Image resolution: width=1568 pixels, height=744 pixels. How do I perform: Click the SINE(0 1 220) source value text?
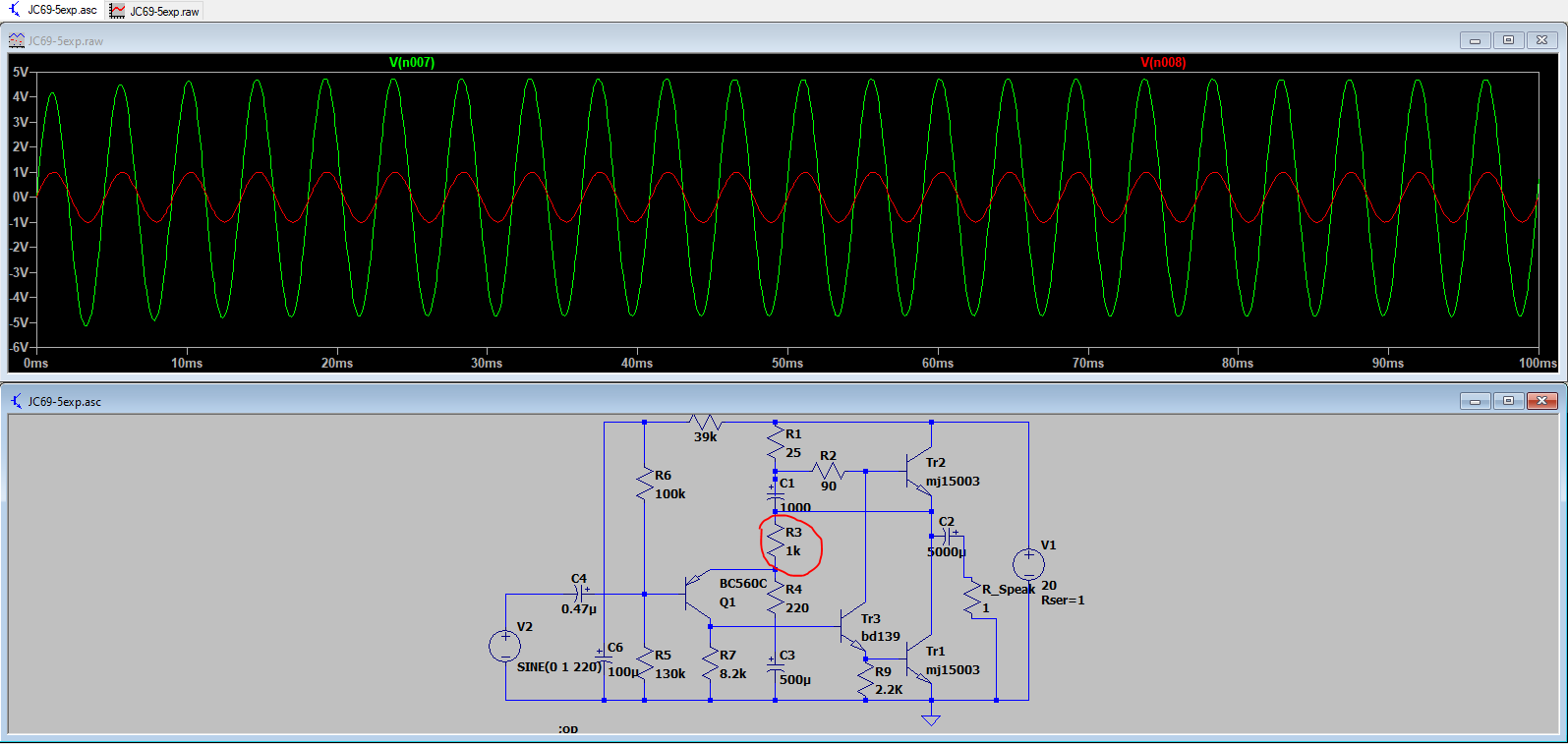558,667
